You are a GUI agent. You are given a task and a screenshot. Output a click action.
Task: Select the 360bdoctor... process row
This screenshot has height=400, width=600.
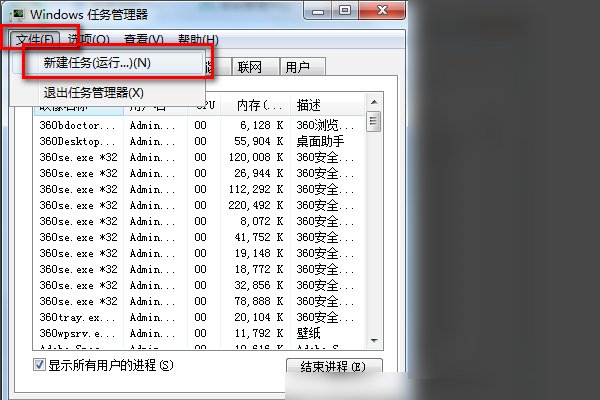199,125
